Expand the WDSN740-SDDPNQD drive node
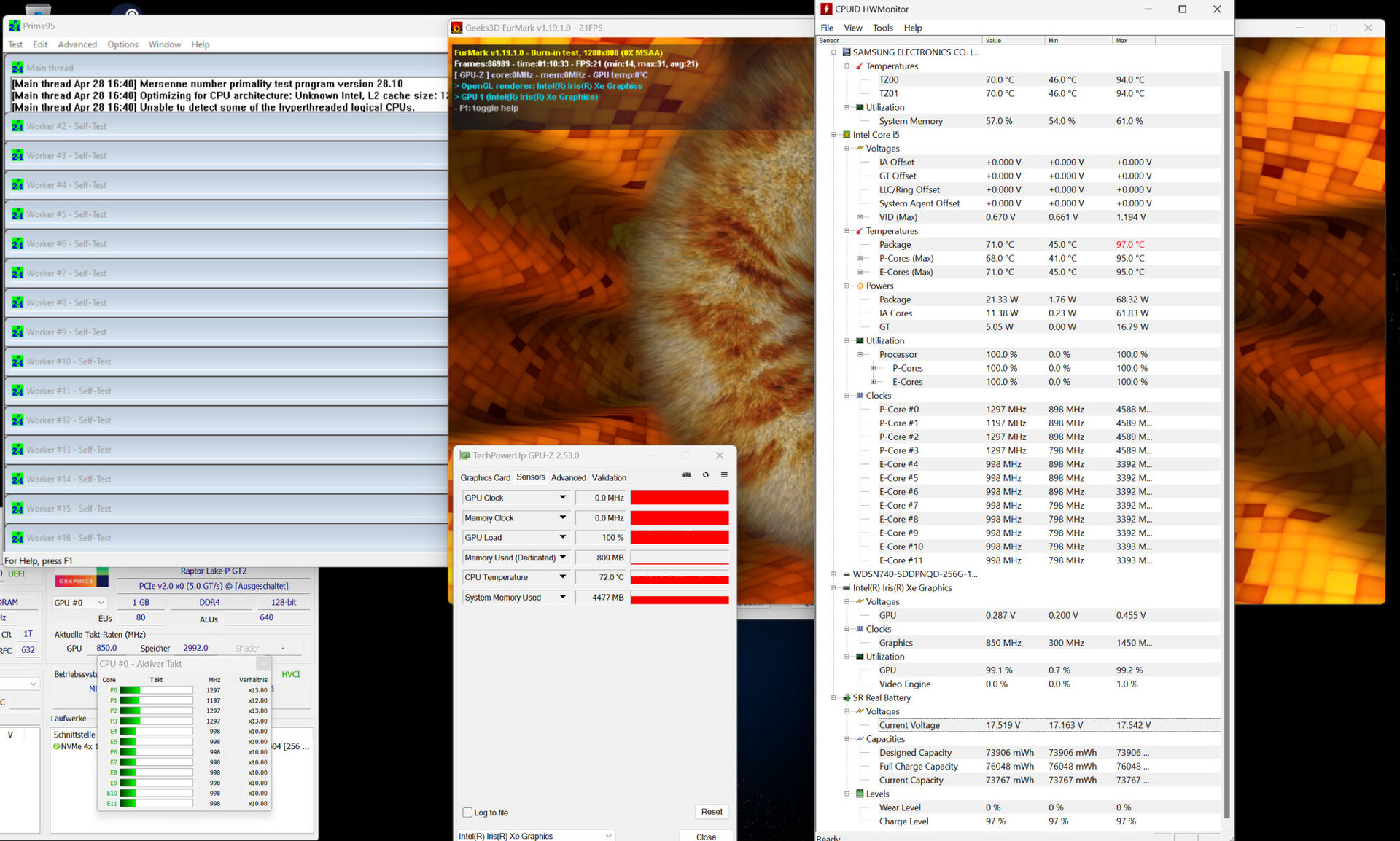 [833, 574]
